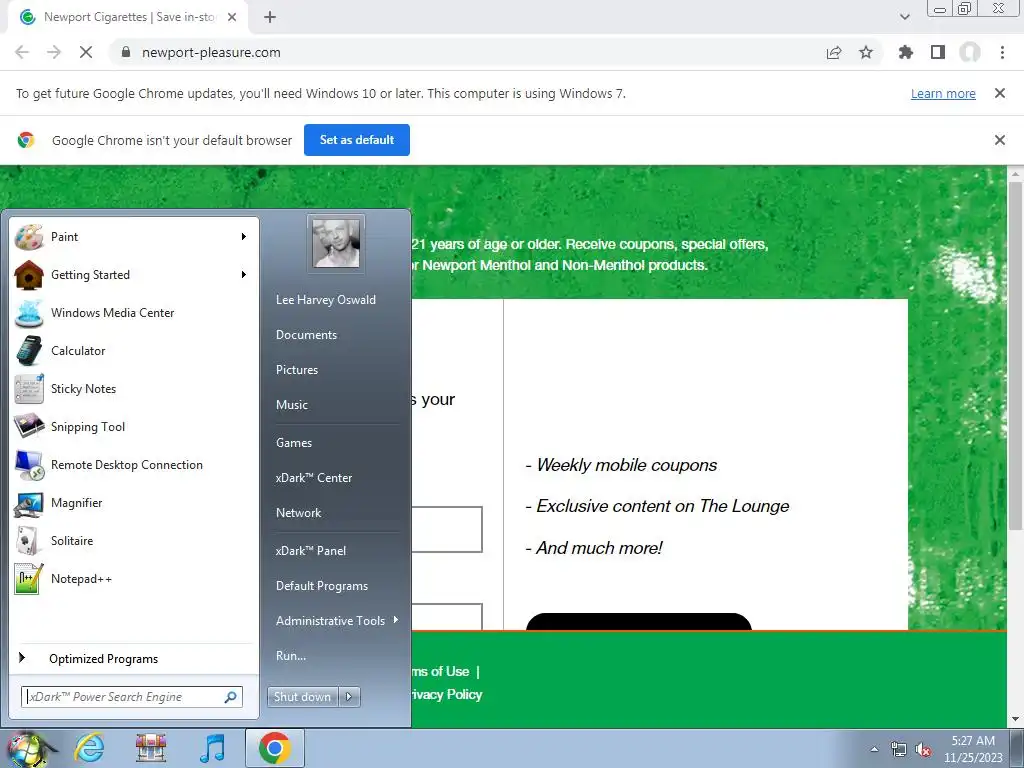Click the Privacy Policy footer link

coord(447,694)
